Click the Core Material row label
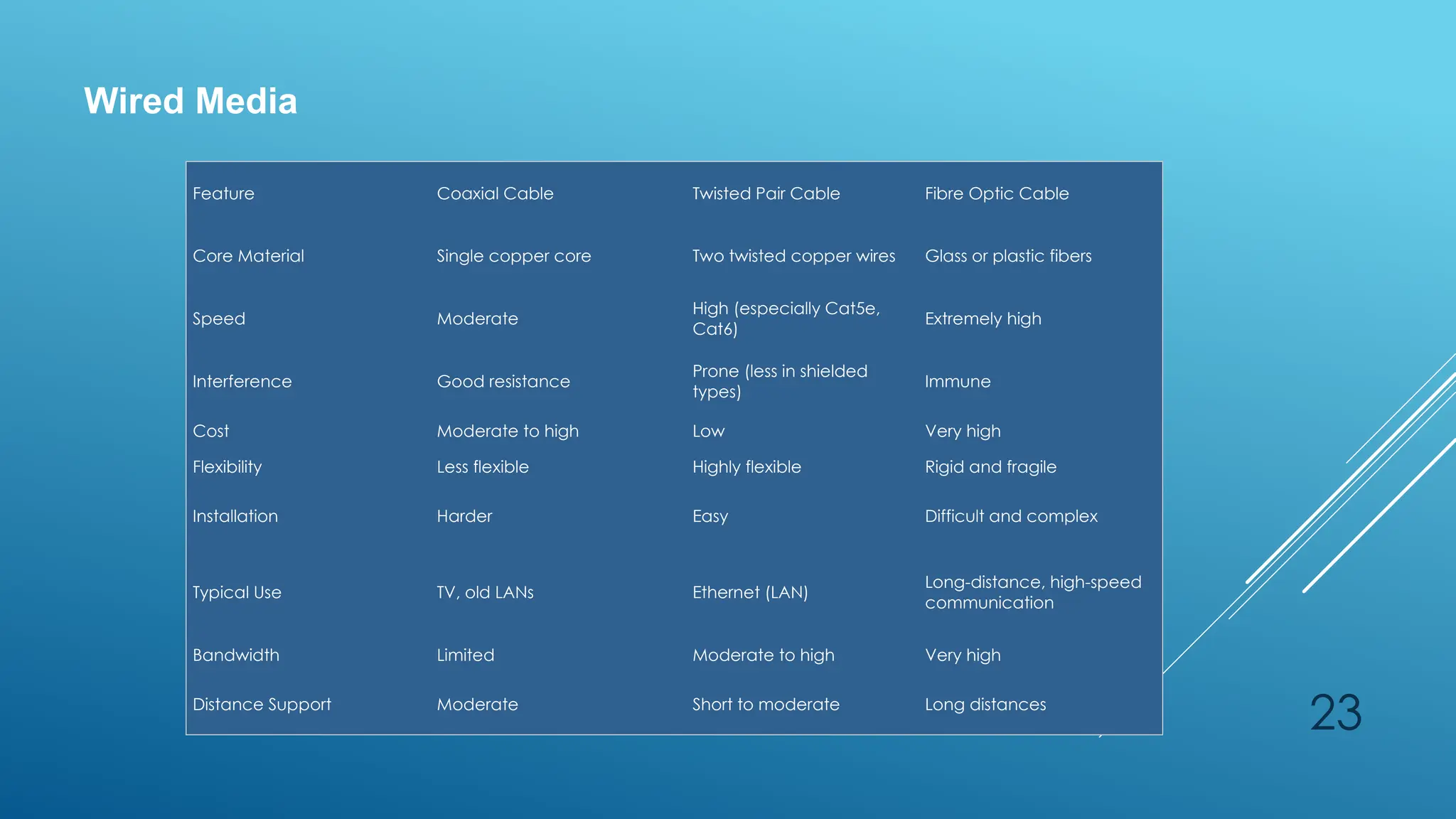1456x819 pixels. [x=248, y=256]
